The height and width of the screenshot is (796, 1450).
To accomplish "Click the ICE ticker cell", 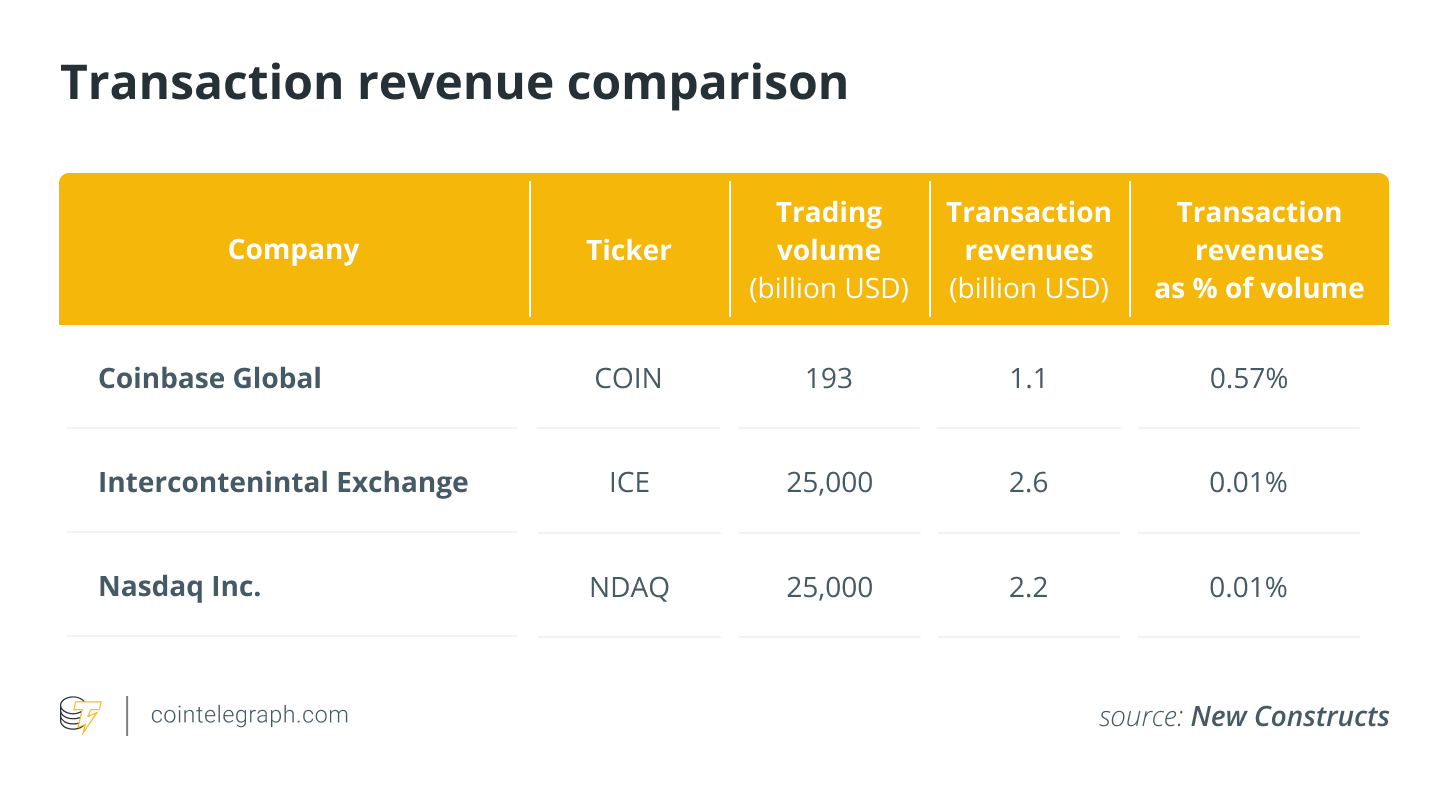I will (629, 483).
